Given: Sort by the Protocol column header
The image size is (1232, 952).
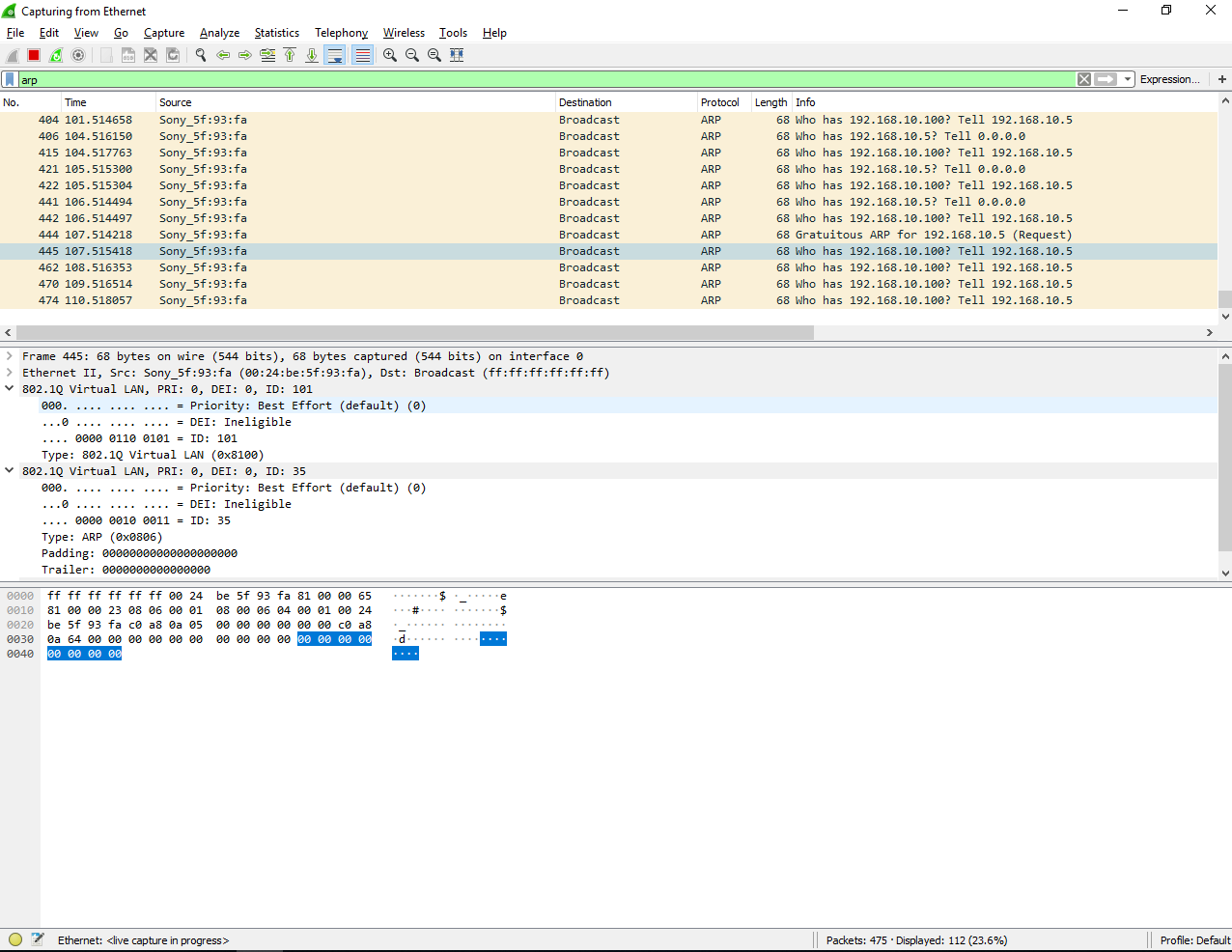Looking at the screenshot, I should 723,102.
